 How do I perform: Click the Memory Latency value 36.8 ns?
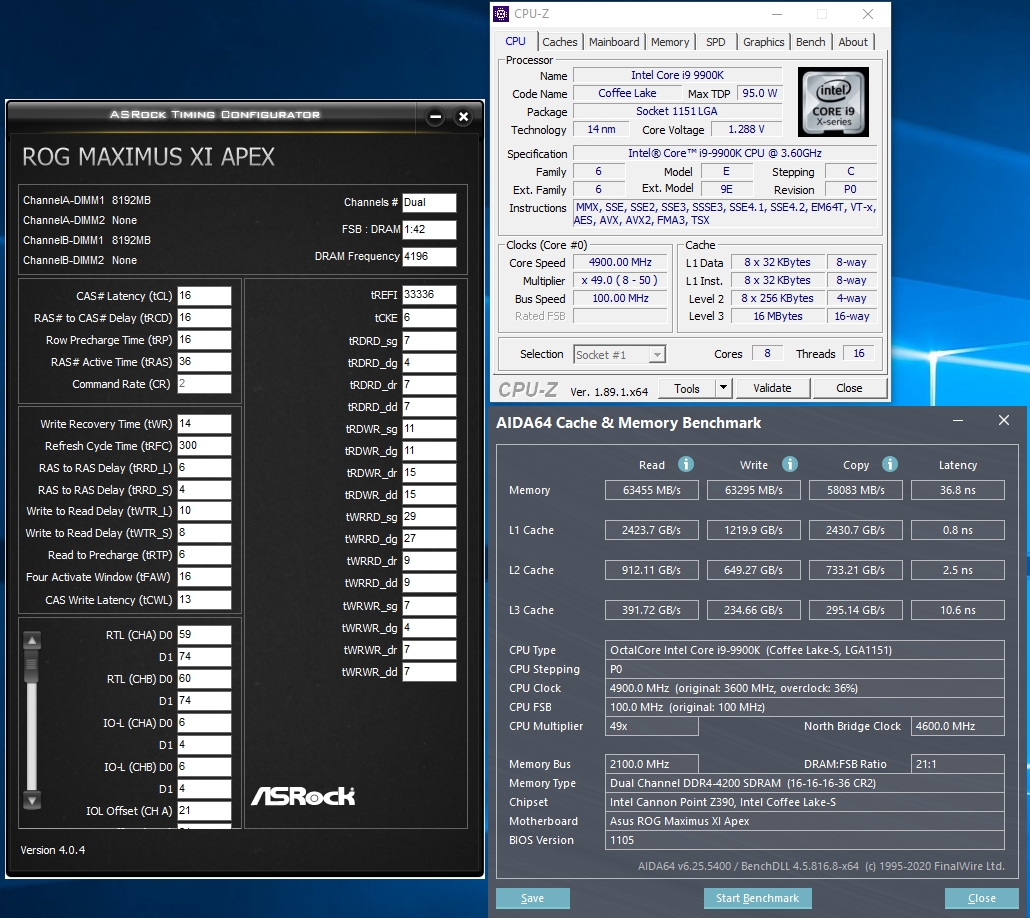click(x=958, y=490)
